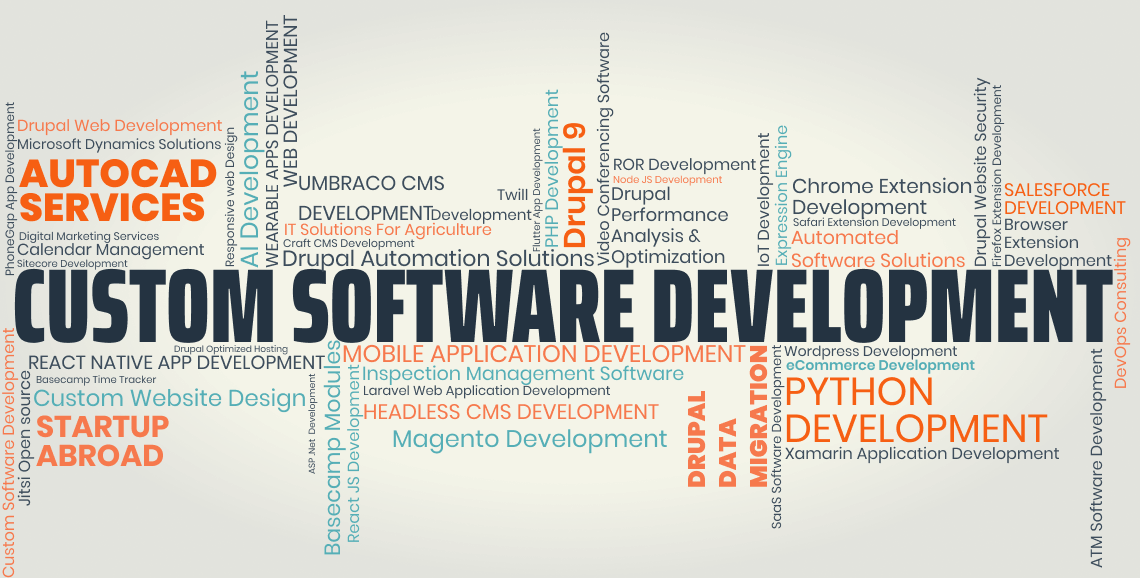Select the REACT NATIVE APP DEVELOPMENT phrase

176,362
